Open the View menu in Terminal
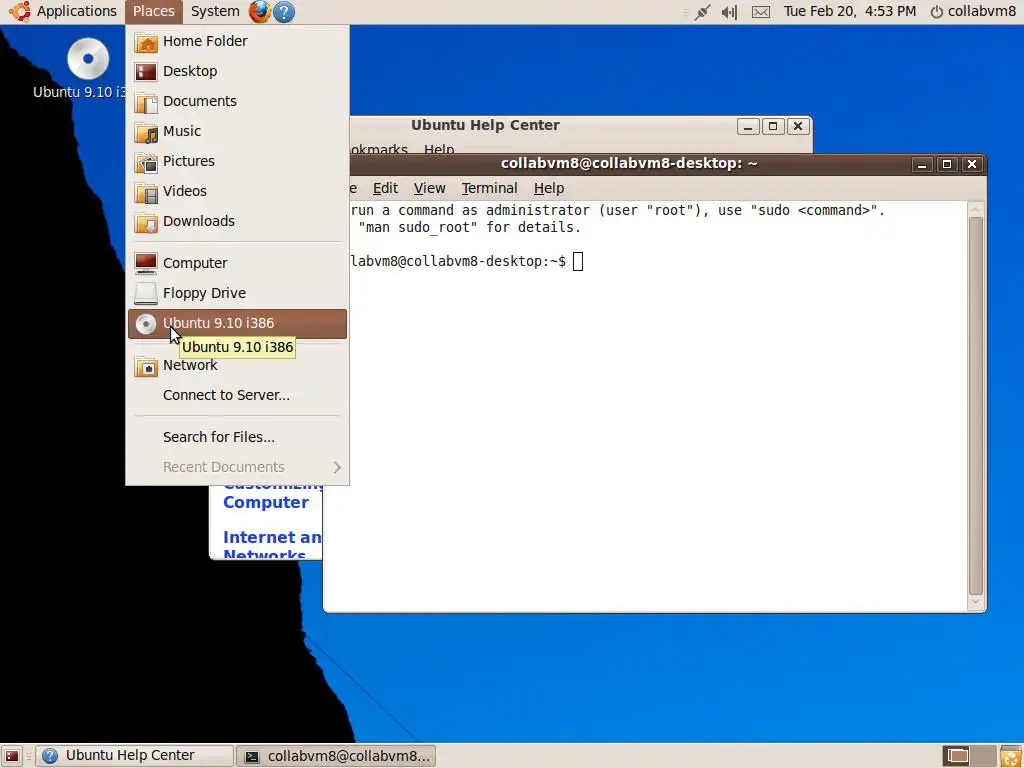The image size is (1024, 768). coord(429,188)
